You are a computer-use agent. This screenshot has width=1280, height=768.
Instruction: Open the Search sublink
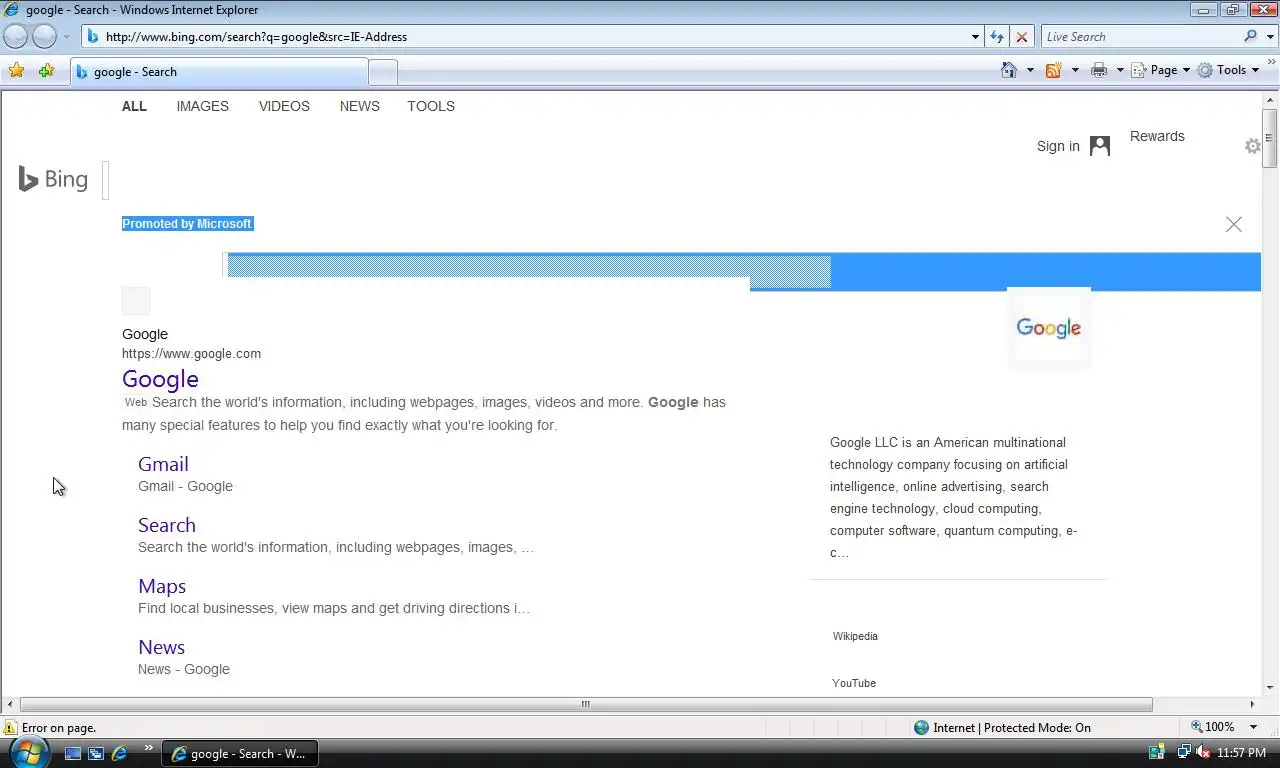pyautogui.click(x=167, y=525)
